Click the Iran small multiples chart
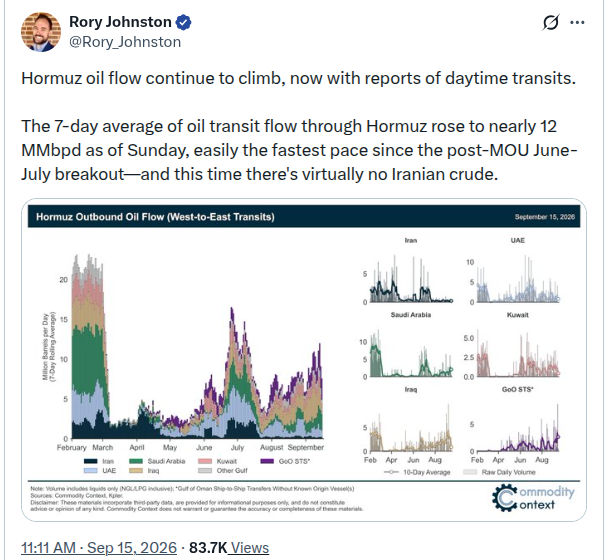The height and width of the screenshot is (560, 611). click(x=411, y=272)
